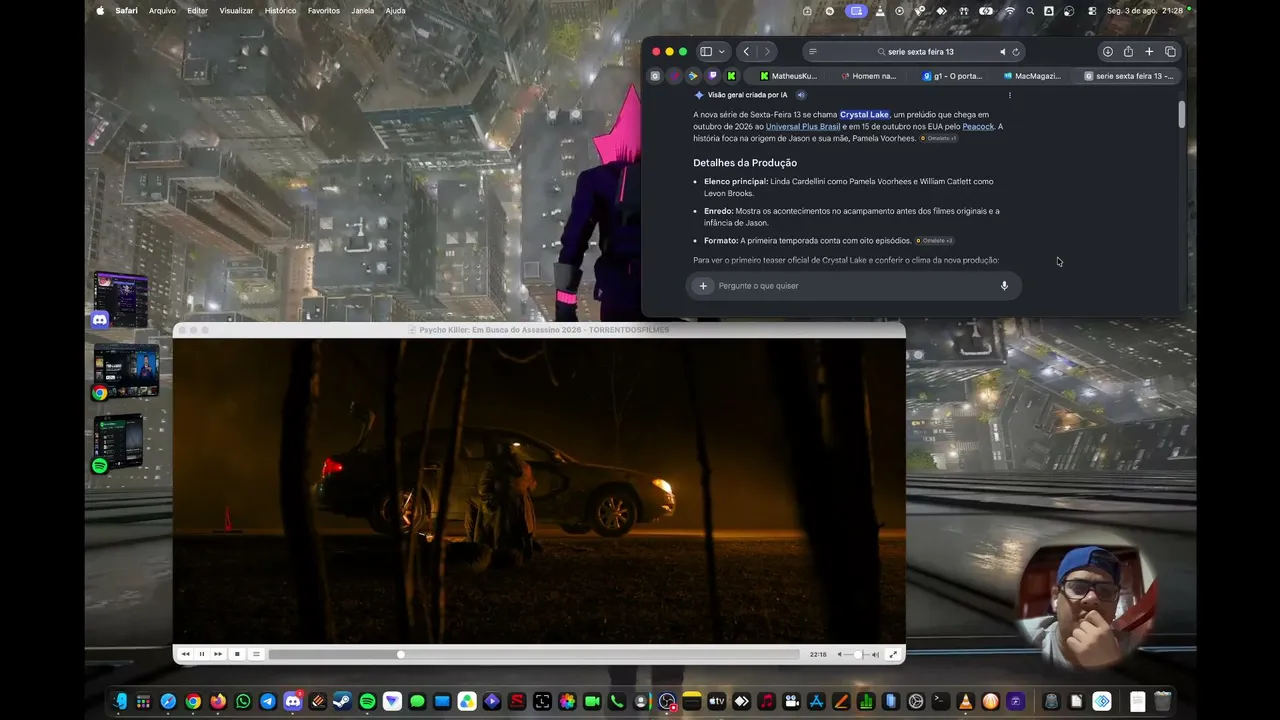This screenshot has width=1280, height=720.
Task: Open Telegram from the Dock
Action: click(x=268, y=702)
